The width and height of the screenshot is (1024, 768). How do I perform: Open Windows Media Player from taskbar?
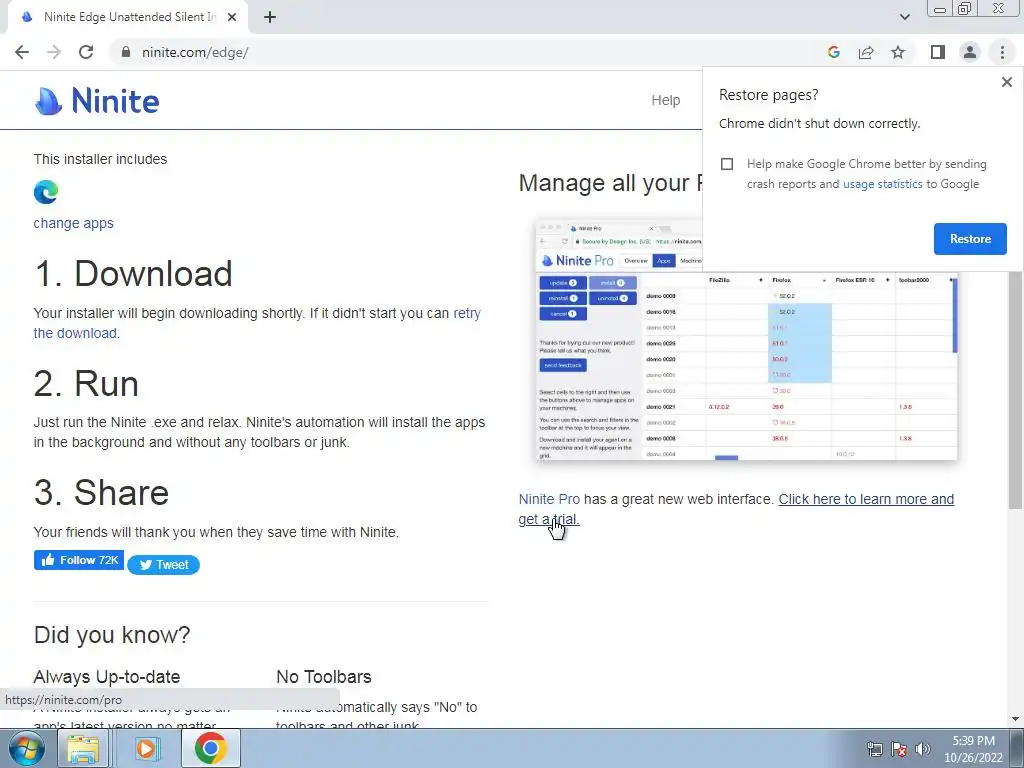(x=147, y=748)
